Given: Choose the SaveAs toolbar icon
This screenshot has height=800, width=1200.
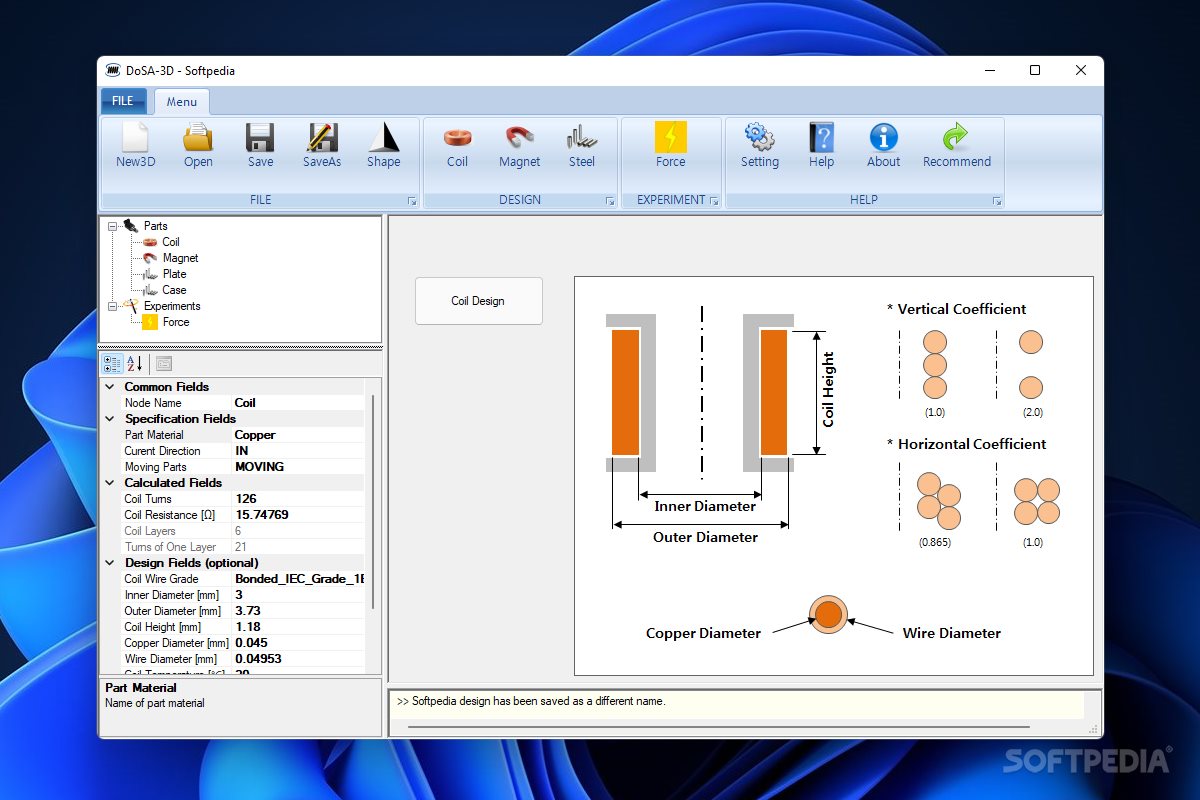Looking at the screenshot, I should point(322,137).
